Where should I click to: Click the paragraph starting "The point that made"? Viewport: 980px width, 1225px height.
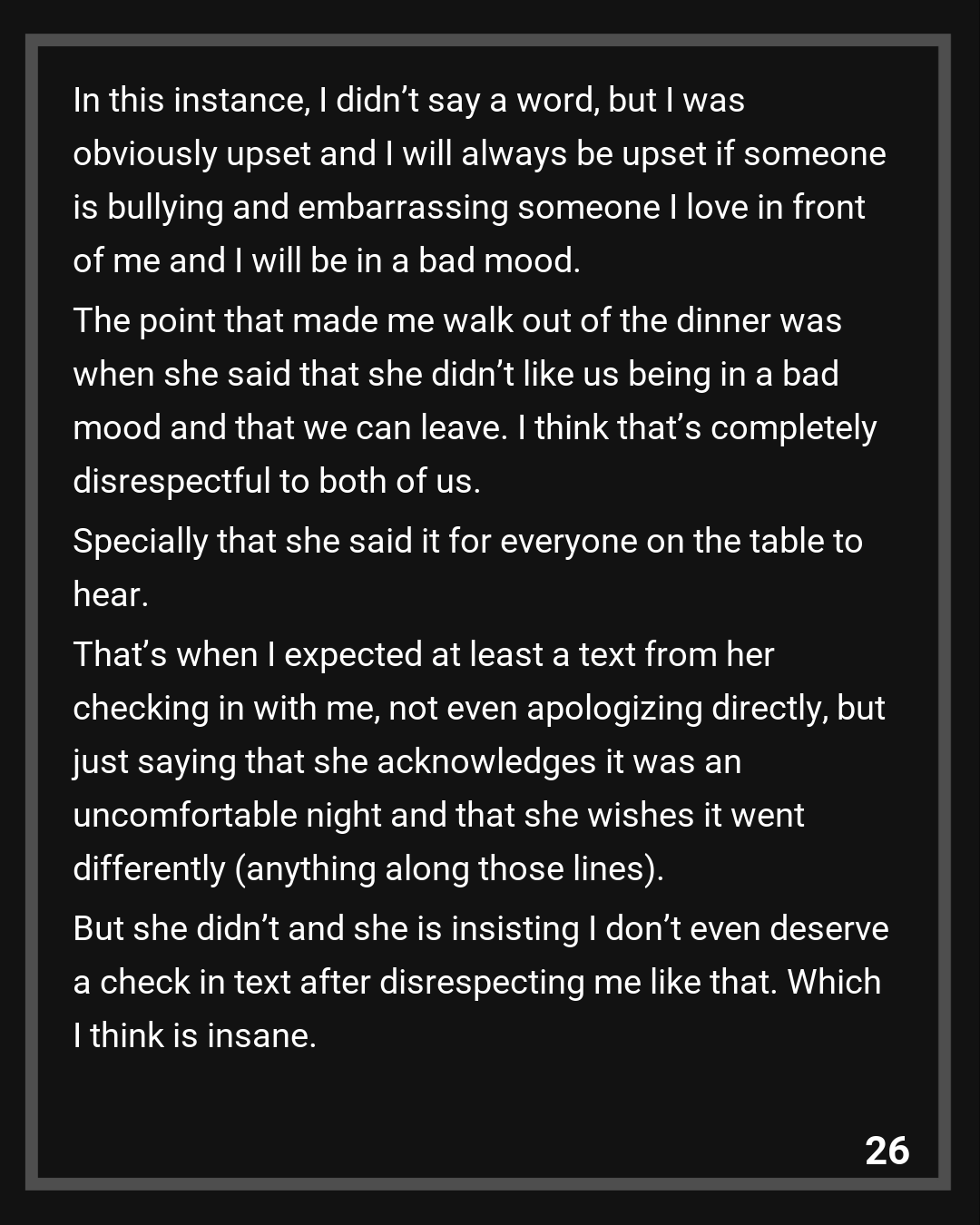point(475,401)
